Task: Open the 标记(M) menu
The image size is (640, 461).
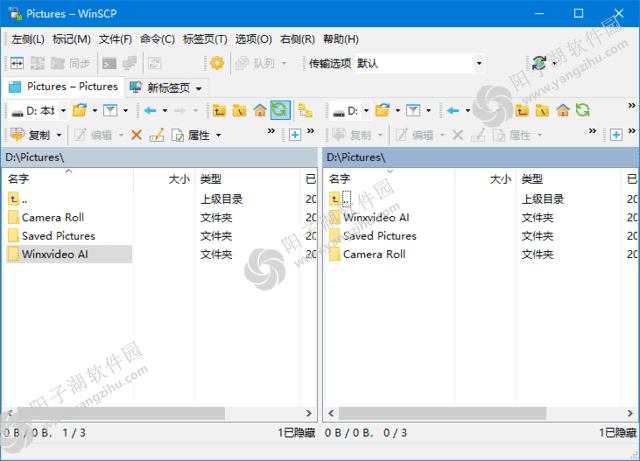Action: tap(71, 39)
